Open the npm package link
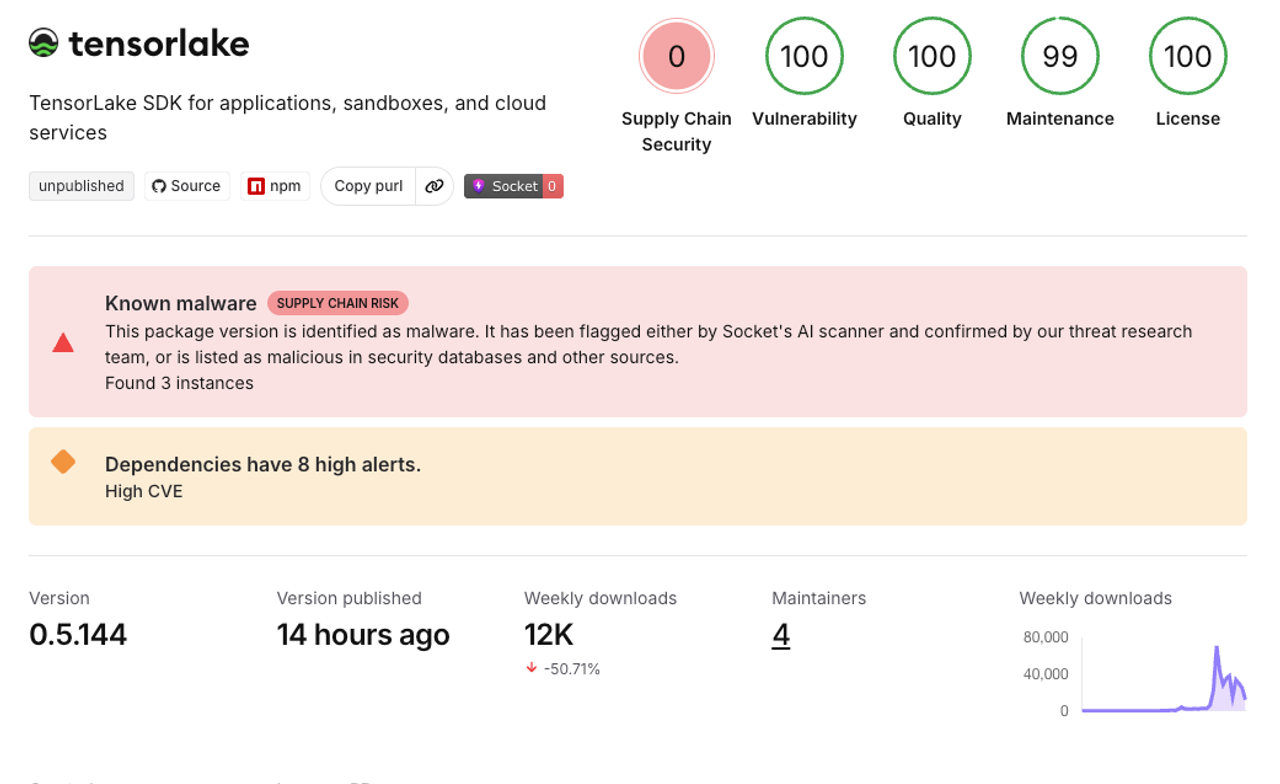 [x=275, y=186]
